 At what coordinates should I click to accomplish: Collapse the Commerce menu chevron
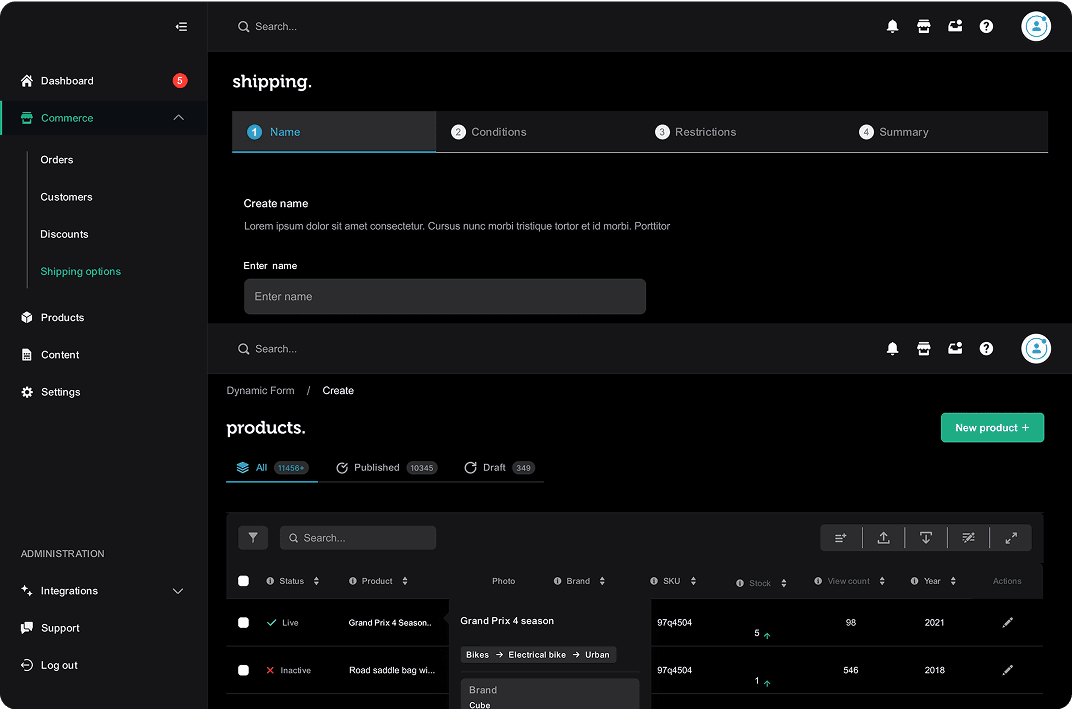[x=179, y=118]
